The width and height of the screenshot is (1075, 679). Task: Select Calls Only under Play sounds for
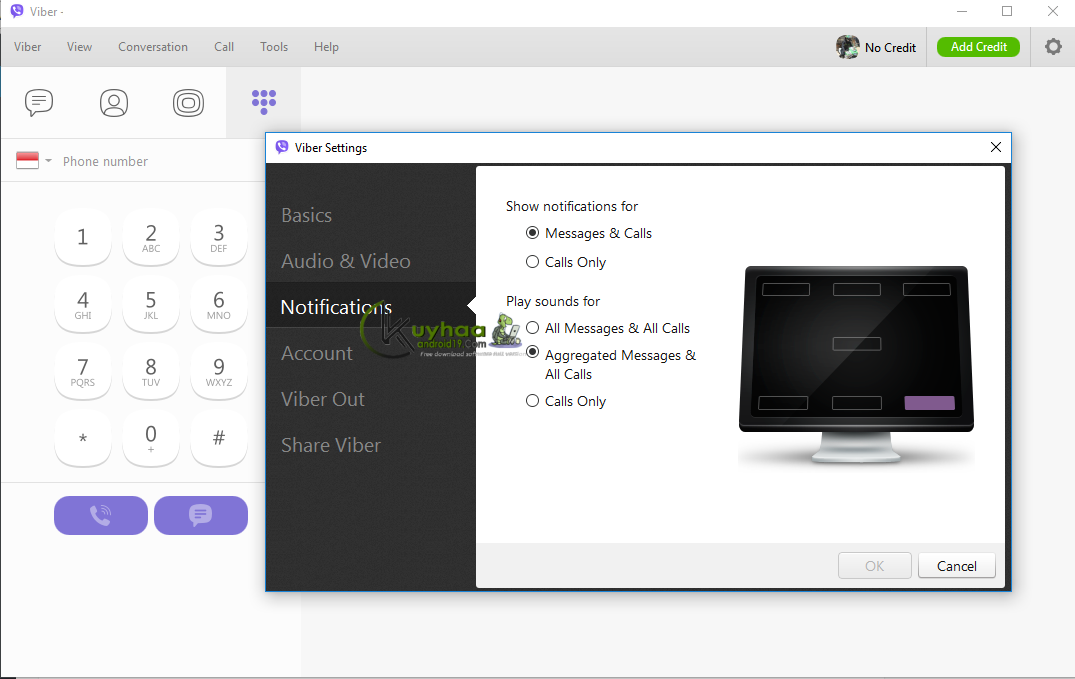pyautogui.click(x=532, y=401)
